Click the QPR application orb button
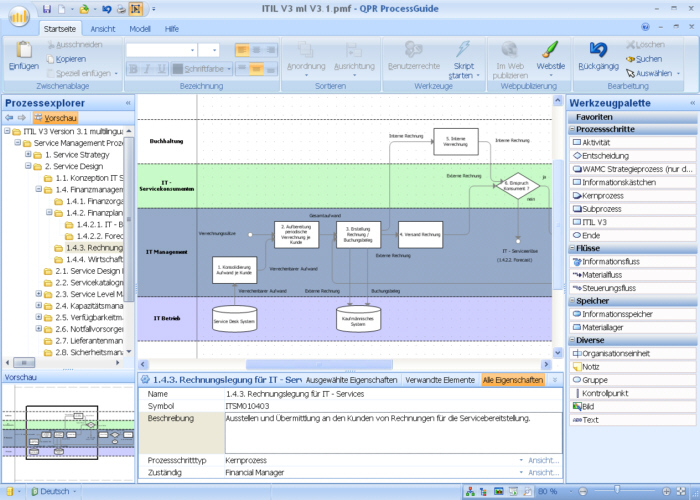This screenshot has width=700, height=500. 19,16
